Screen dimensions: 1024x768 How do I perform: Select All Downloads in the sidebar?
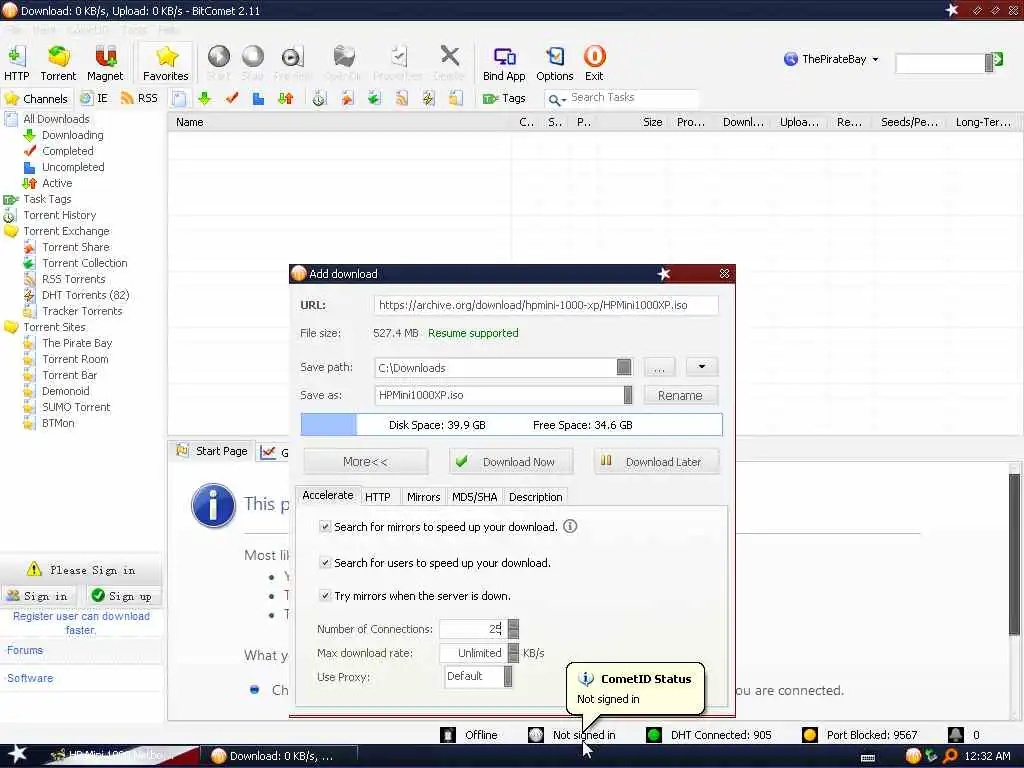[56, 119]
